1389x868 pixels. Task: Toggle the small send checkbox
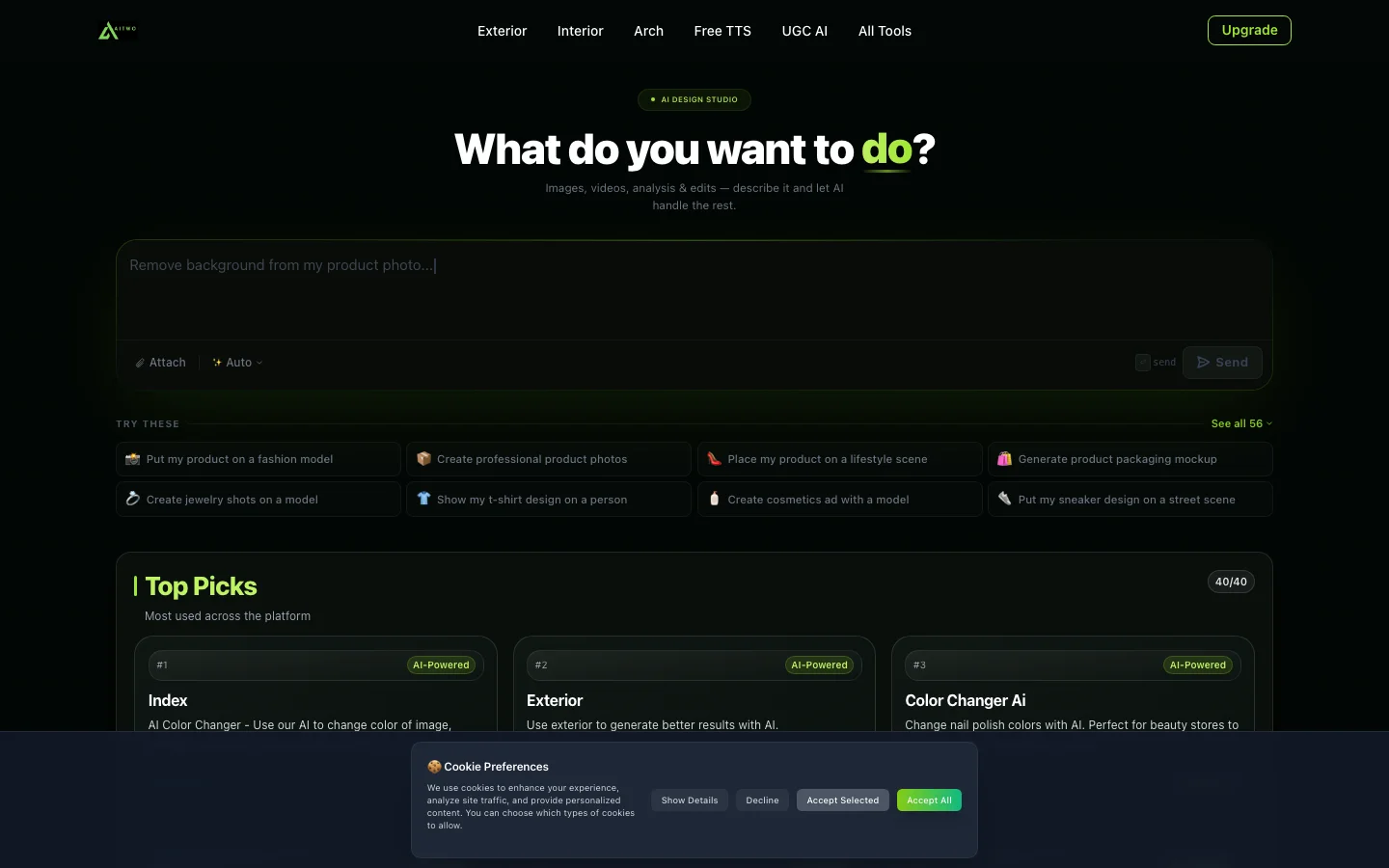pyautogui.click(x=1142, y=363)
